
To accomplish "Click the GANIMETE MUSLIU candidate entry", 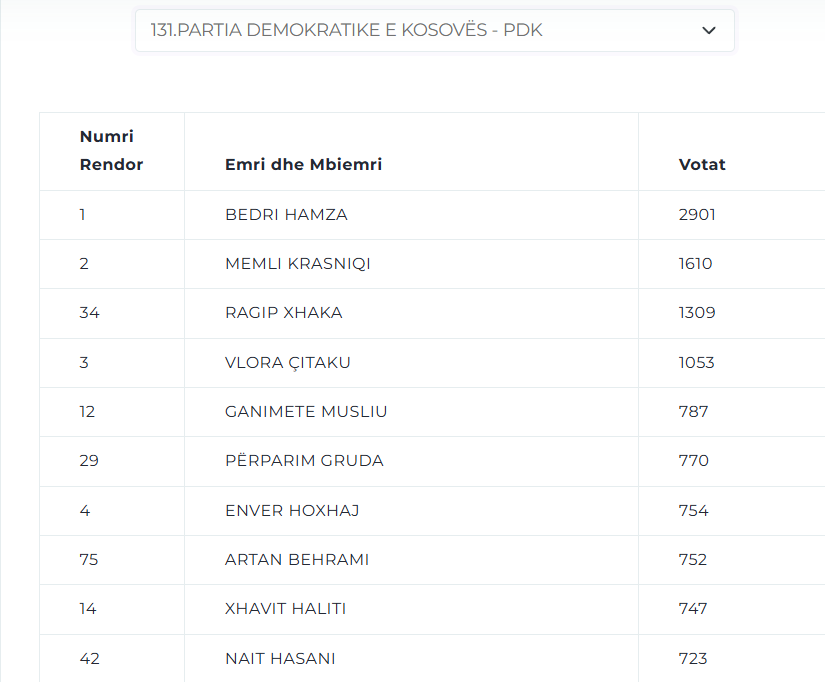I will click(306, 412).
